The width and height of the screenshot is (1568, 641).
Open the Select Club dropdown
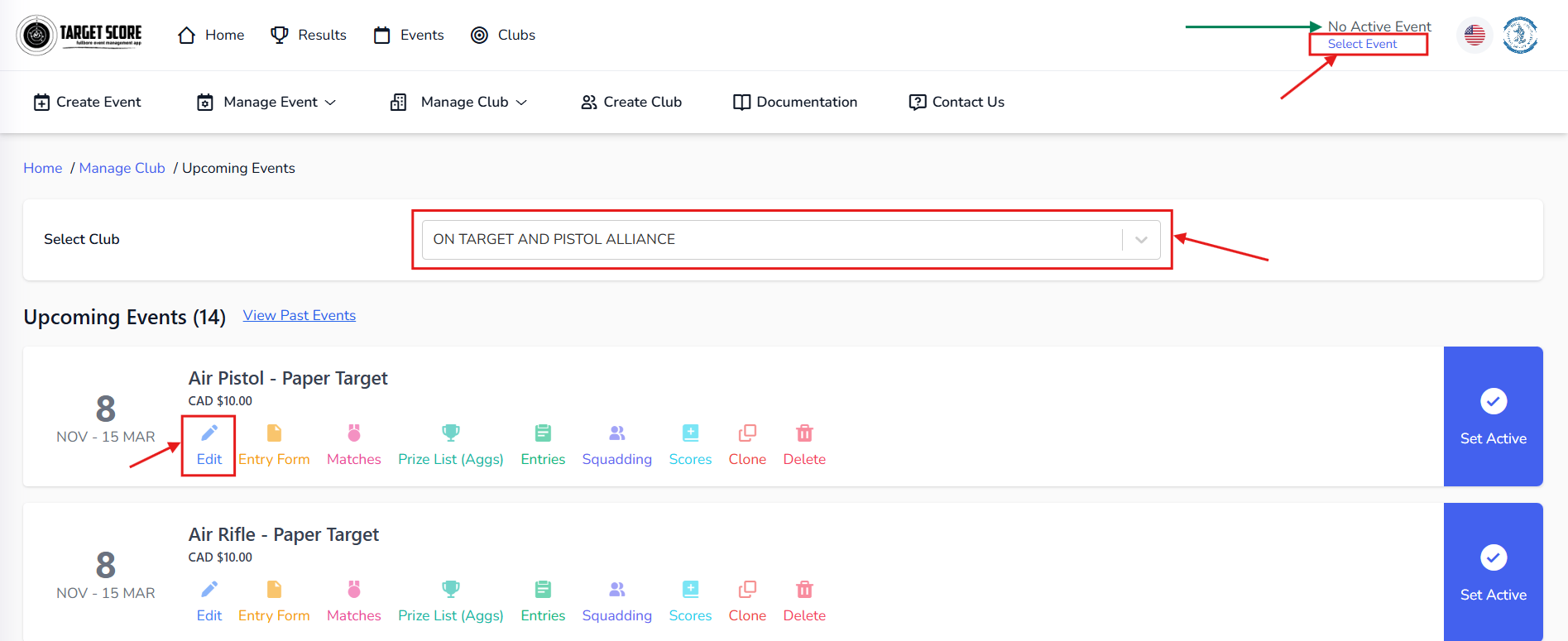coord(791,239)
